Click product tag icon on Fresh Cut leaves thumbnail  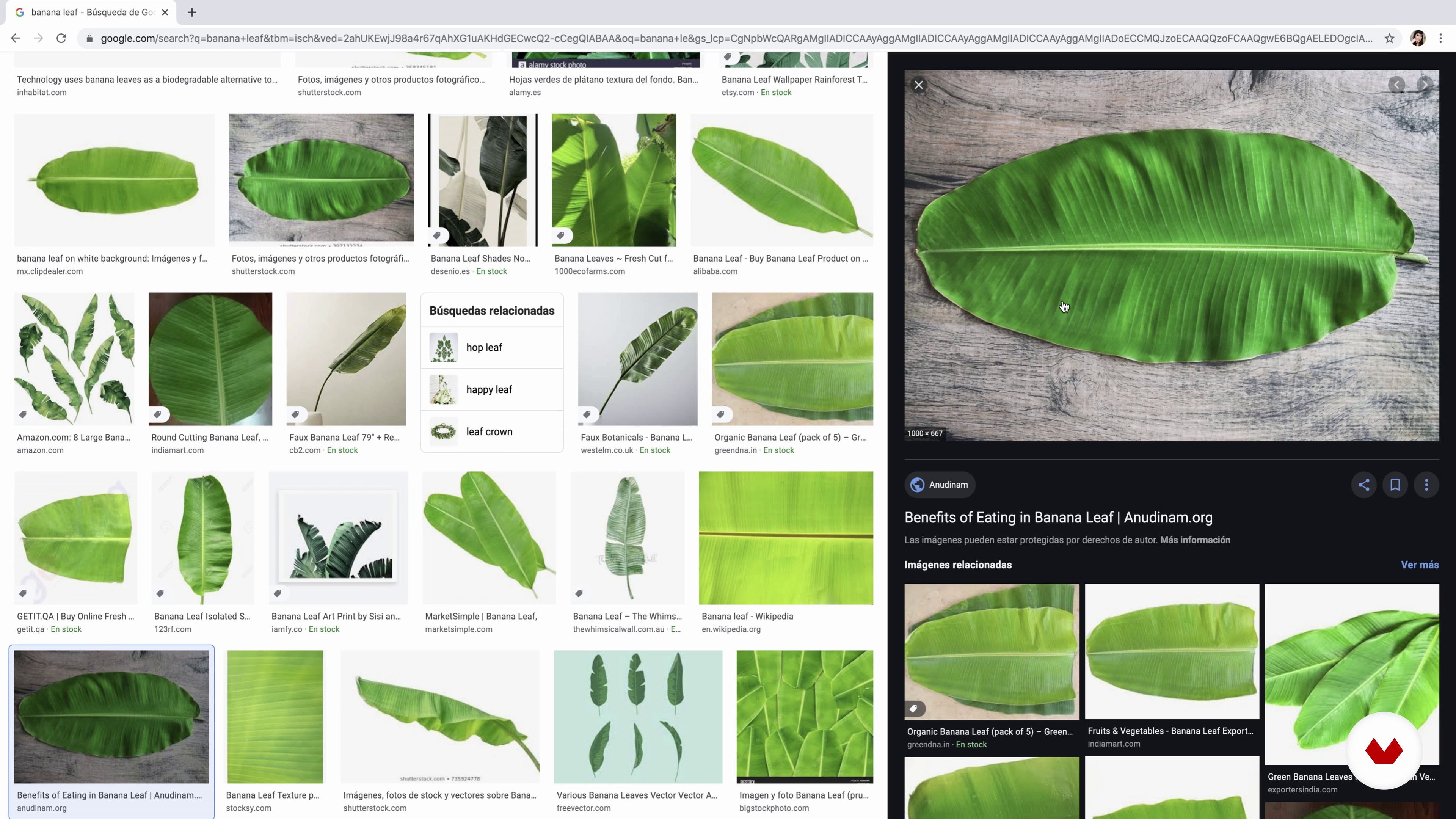561,236
